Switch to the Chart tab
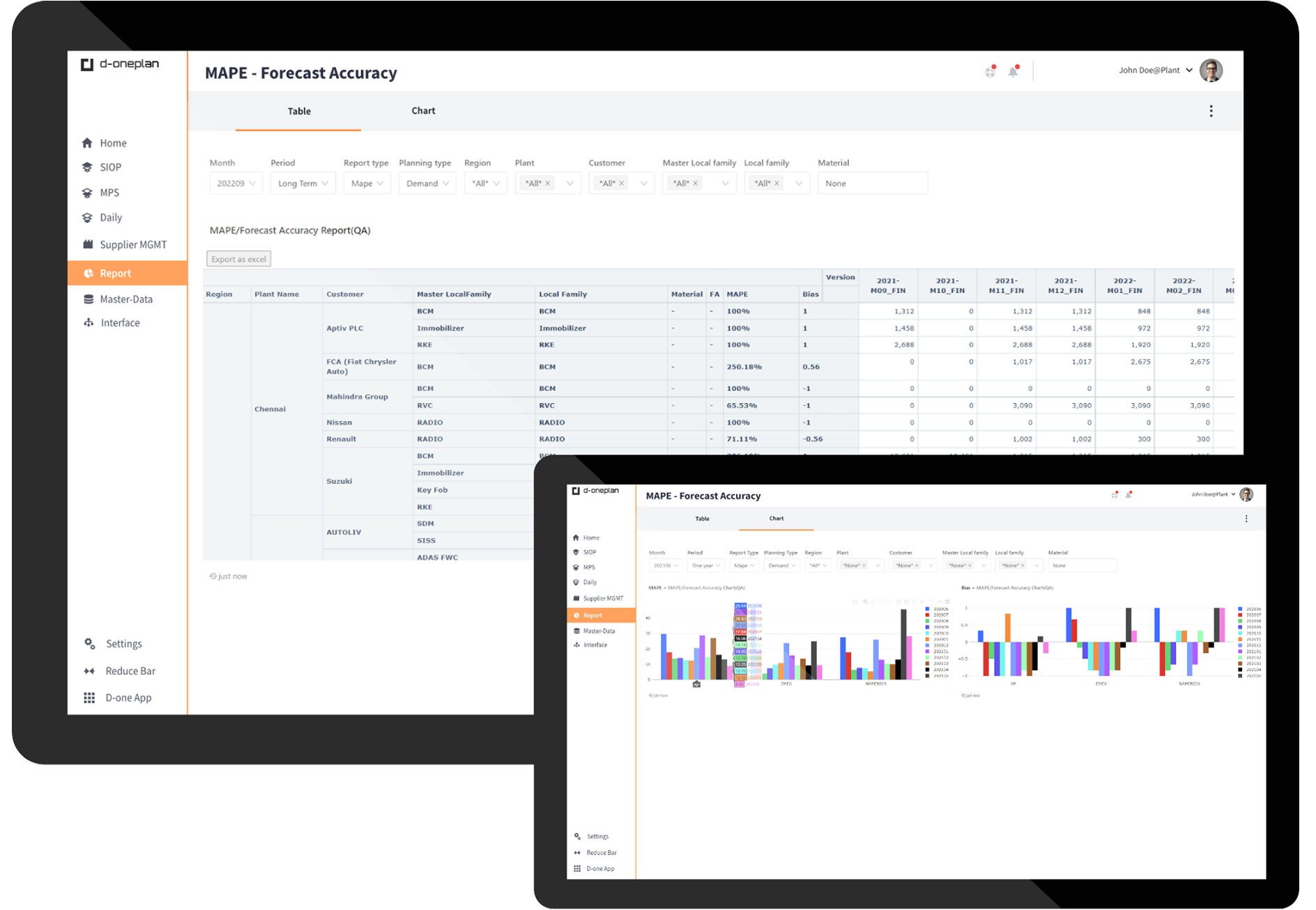 coord(423,110)
